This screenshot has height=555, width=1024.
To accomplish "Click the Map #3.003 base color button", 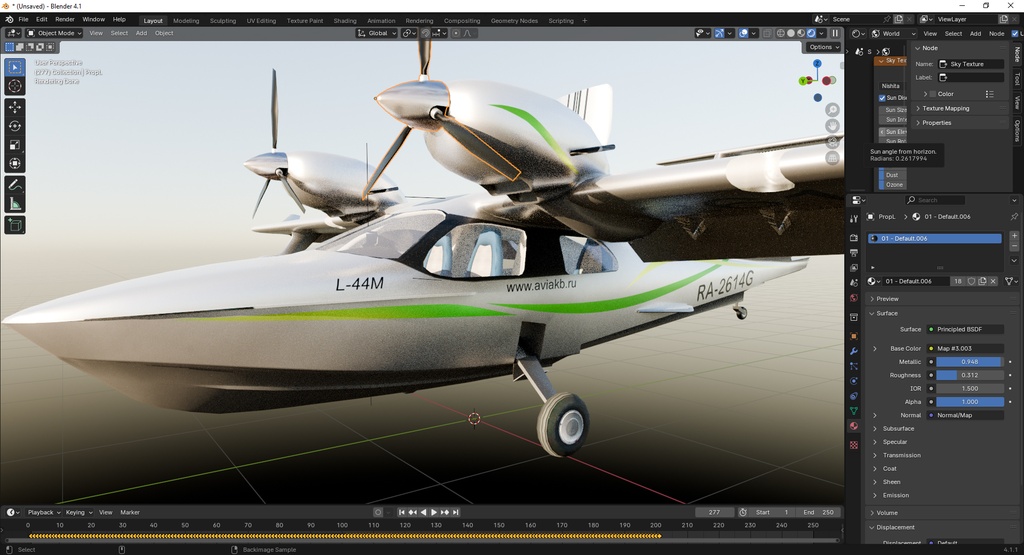I will tap(965, 349).
